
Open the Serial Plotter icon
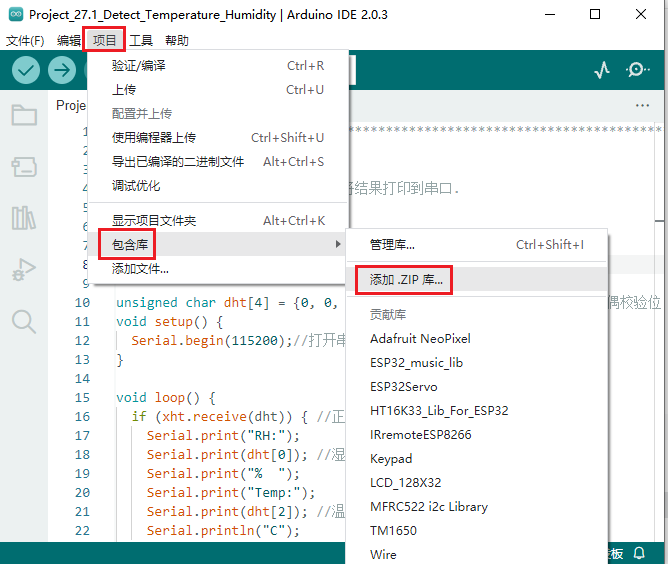(602, 70)
